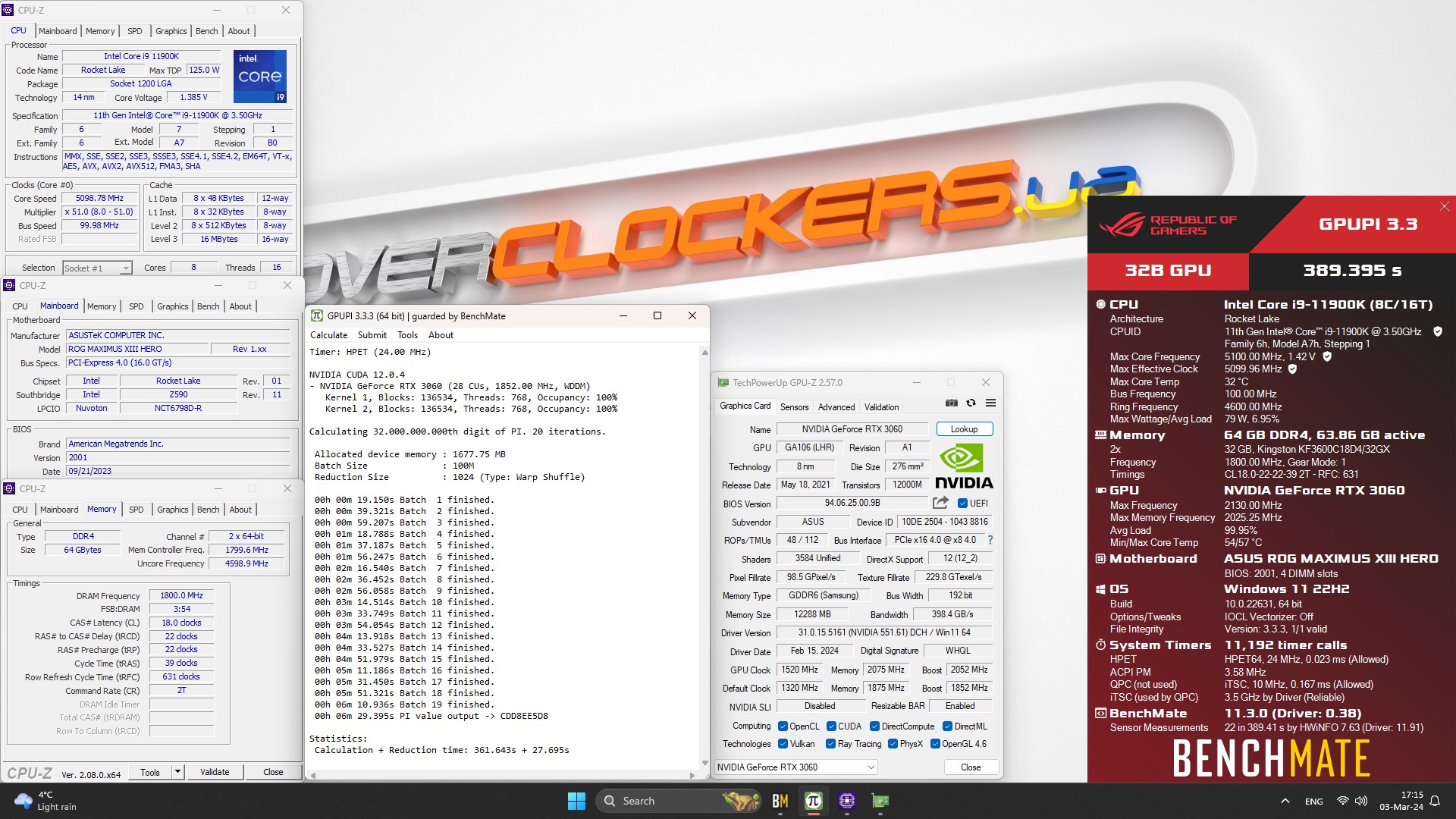Open network status in system tray
This screenshot has width=1456, height=819.
point(1342,801)
